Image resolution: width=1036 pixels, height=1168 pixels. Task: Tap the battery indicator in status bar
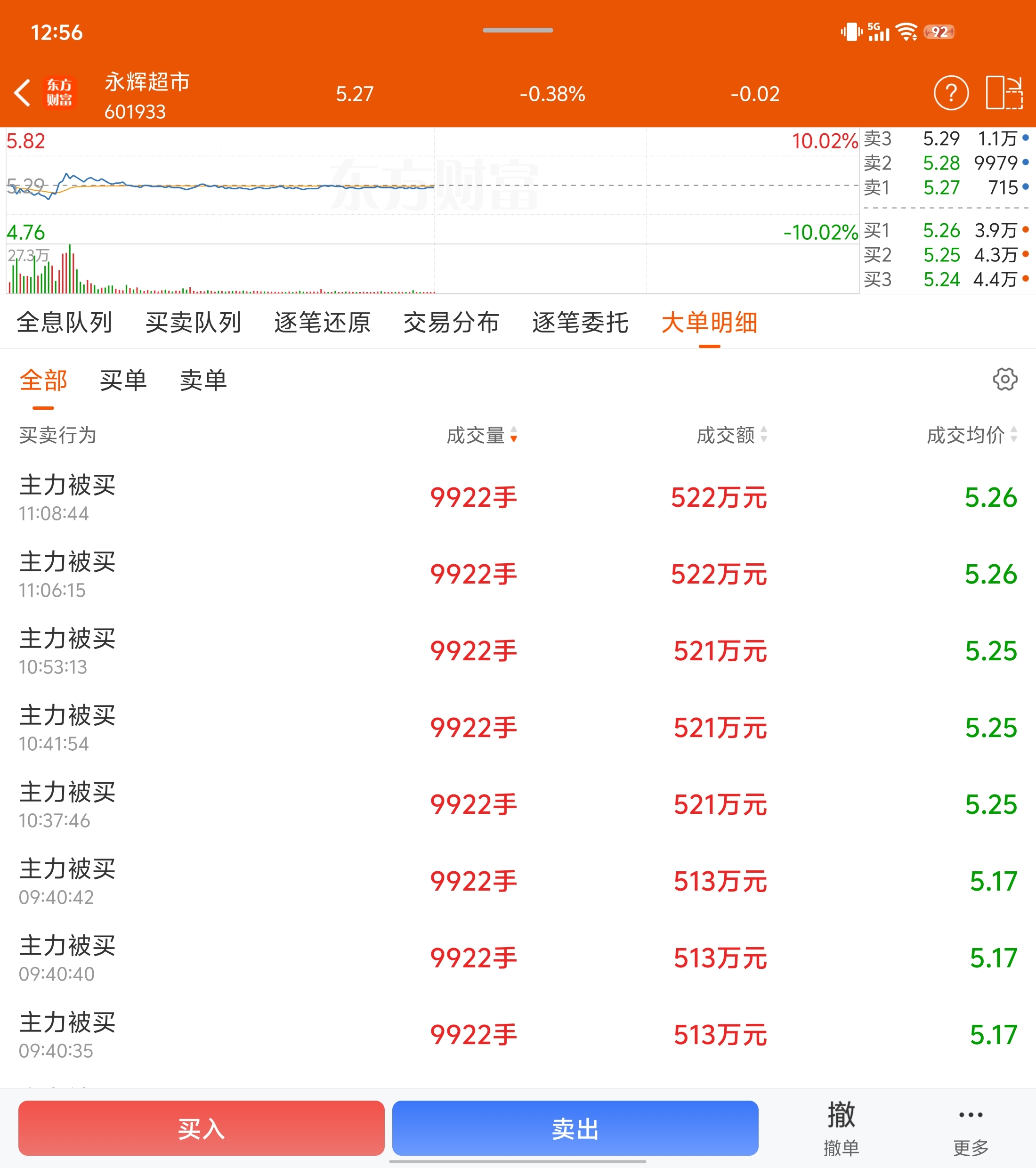point(939,32)
